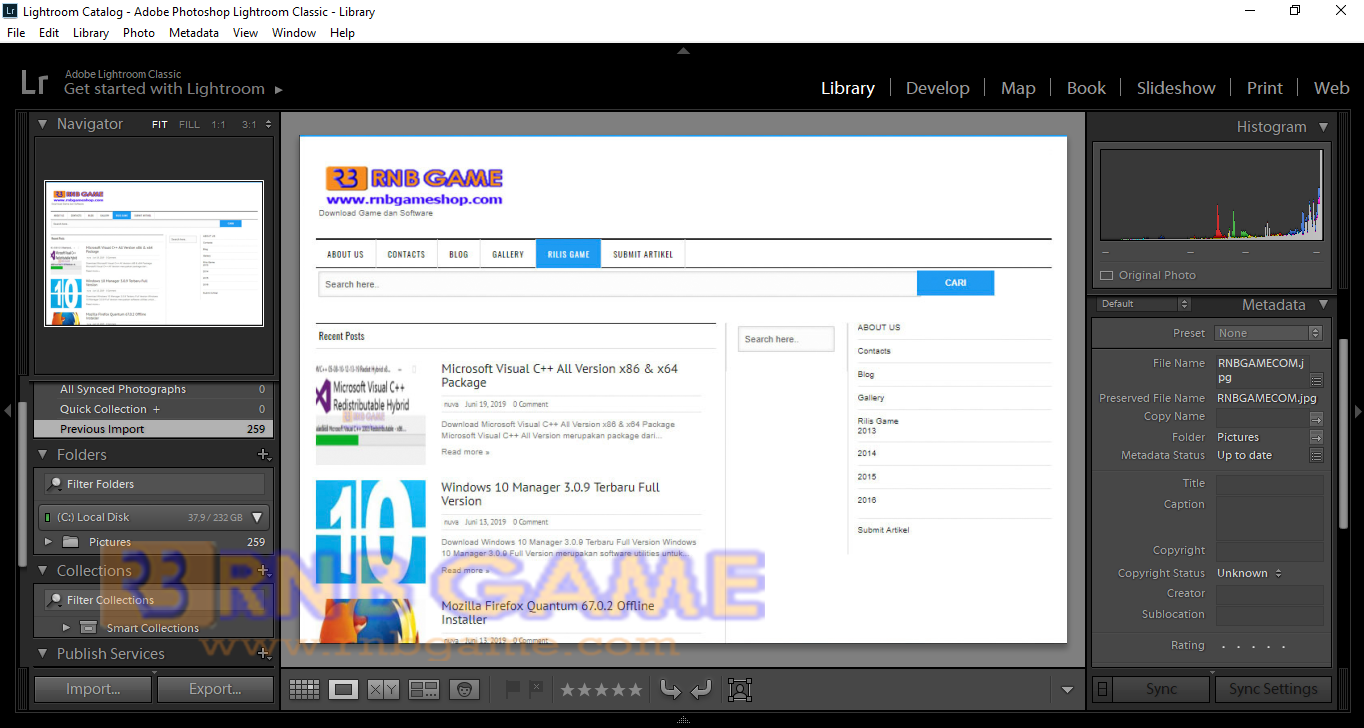The image size is (1364, 728).
Task: Open Compare view (XY) icon
Action: tap(383, 689)
